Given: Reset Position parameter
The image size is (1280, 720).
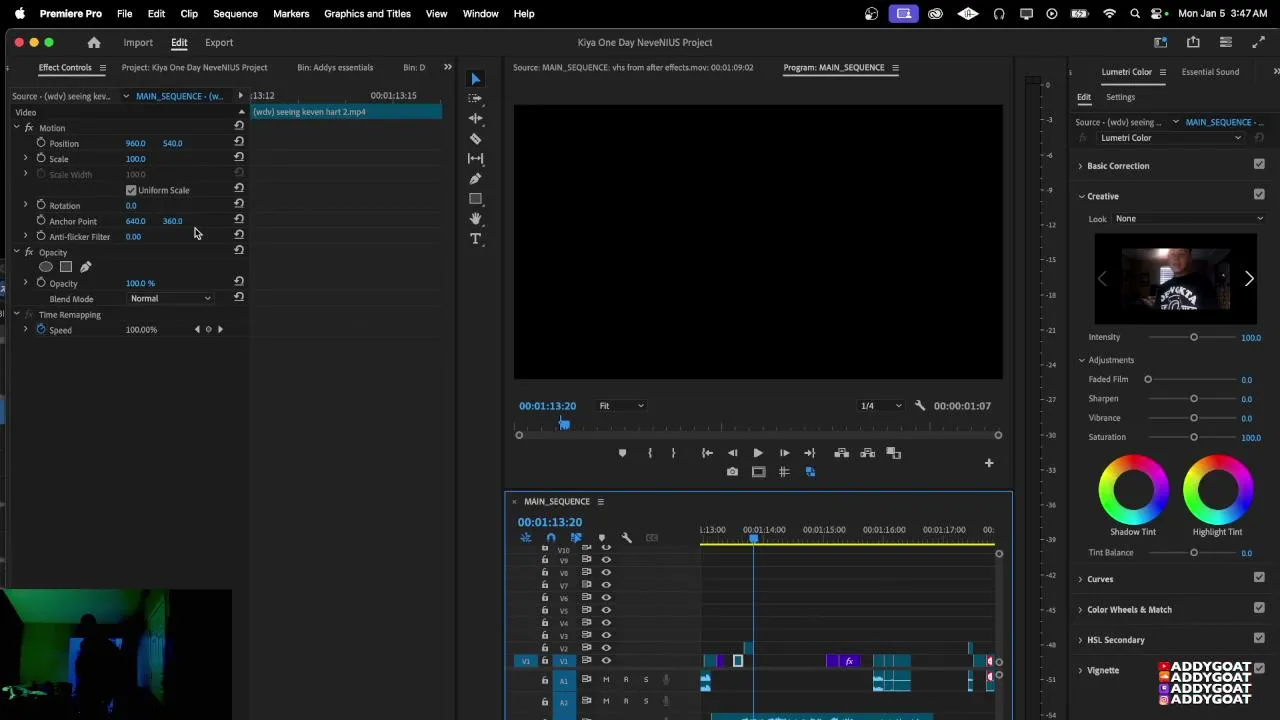Looking at the screenshot, I should 239,143.
